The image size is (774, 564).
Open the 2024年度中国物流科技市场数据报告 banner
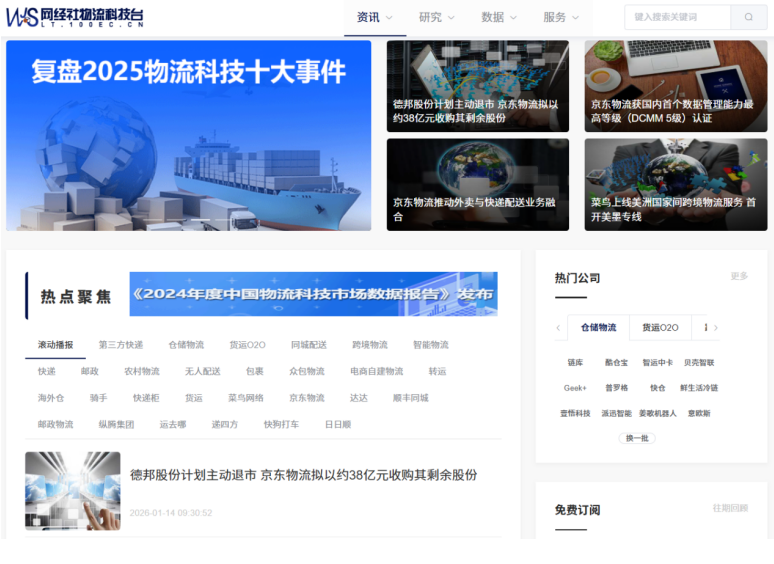pyautogui.click(x=313, y=294)
